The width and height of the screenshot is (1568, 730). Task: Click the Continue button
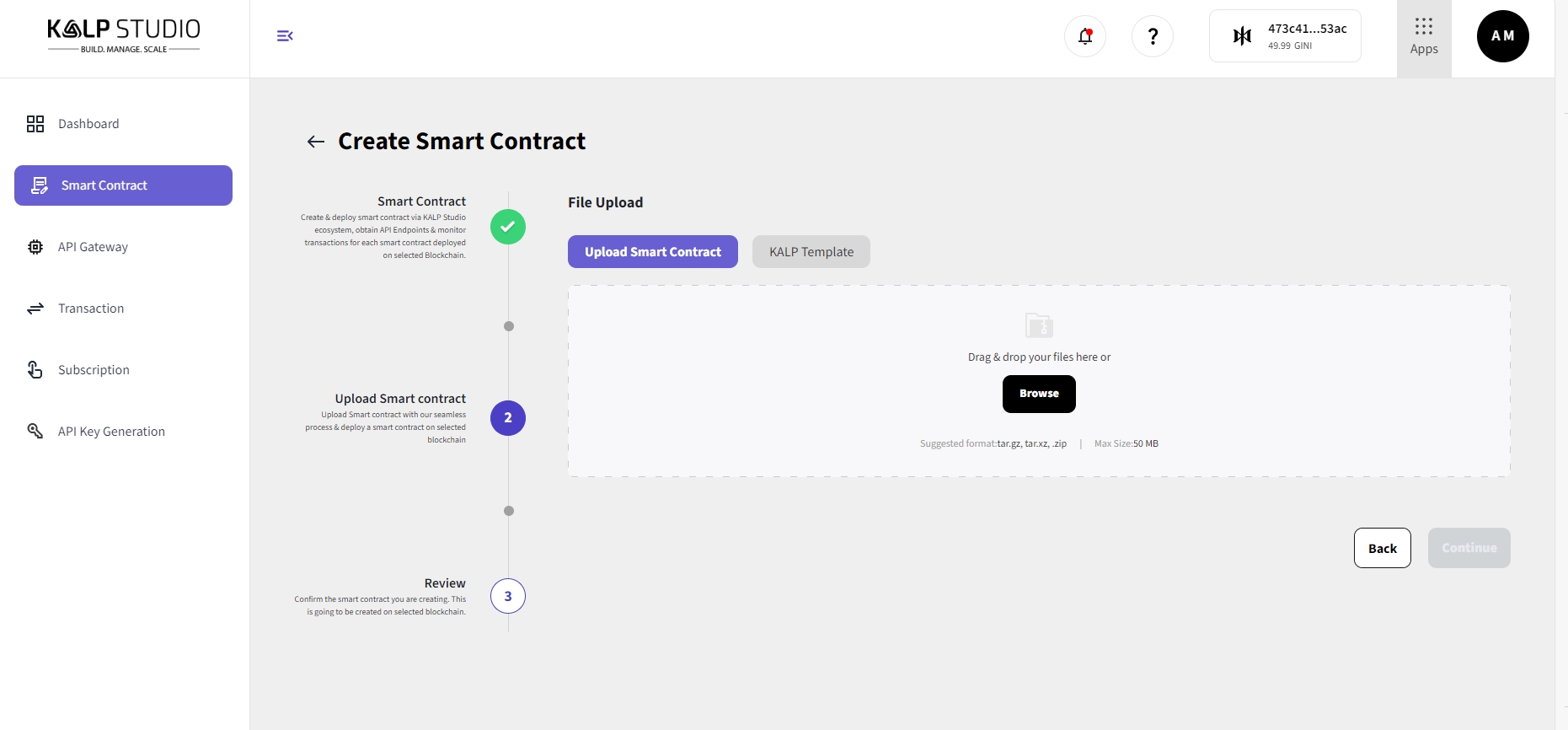pyautogui.click(x=1469, y=548)
